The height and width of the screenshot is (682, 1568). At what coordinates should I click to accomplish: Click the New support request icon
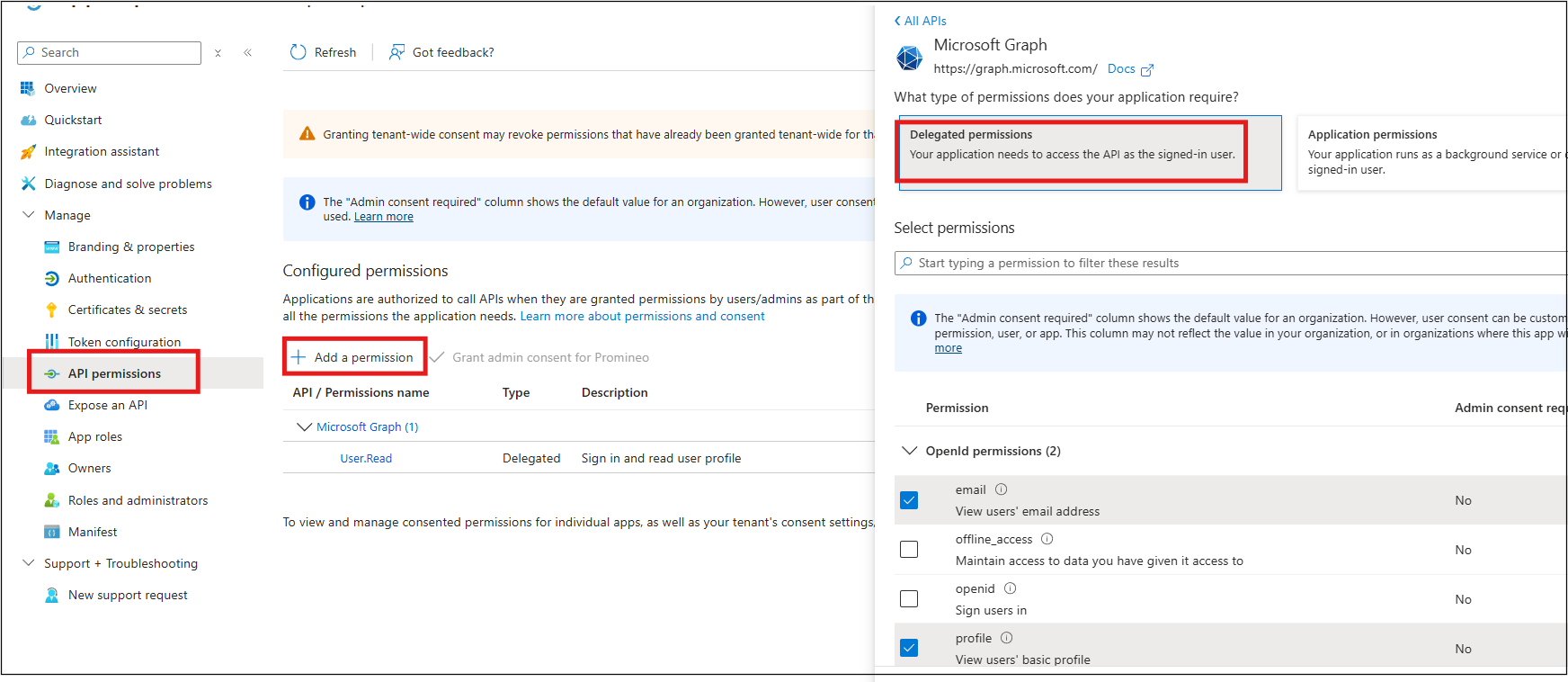(x=52, y=595)
